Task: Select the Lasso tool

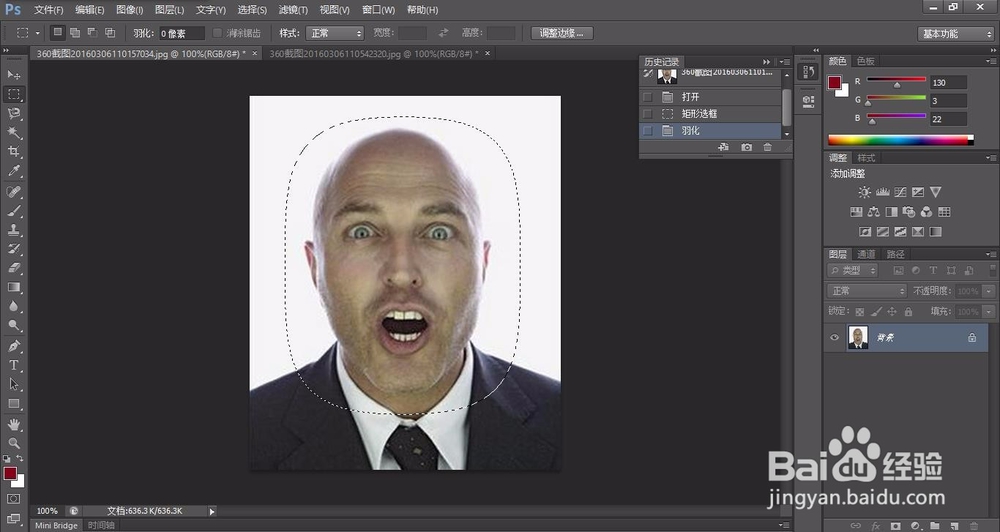Action: [x=13, y=114]
